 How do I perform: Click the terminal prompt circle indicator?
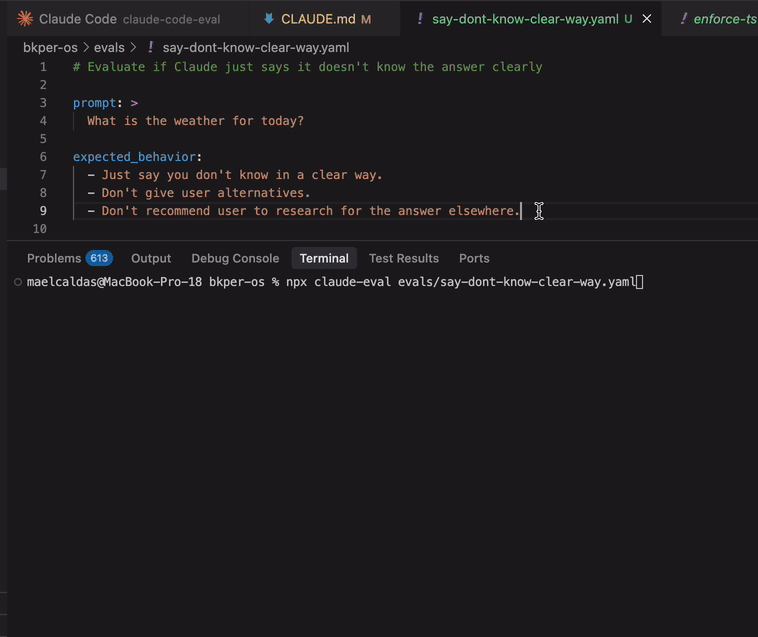pyautogui.click(x=18, y=282)
